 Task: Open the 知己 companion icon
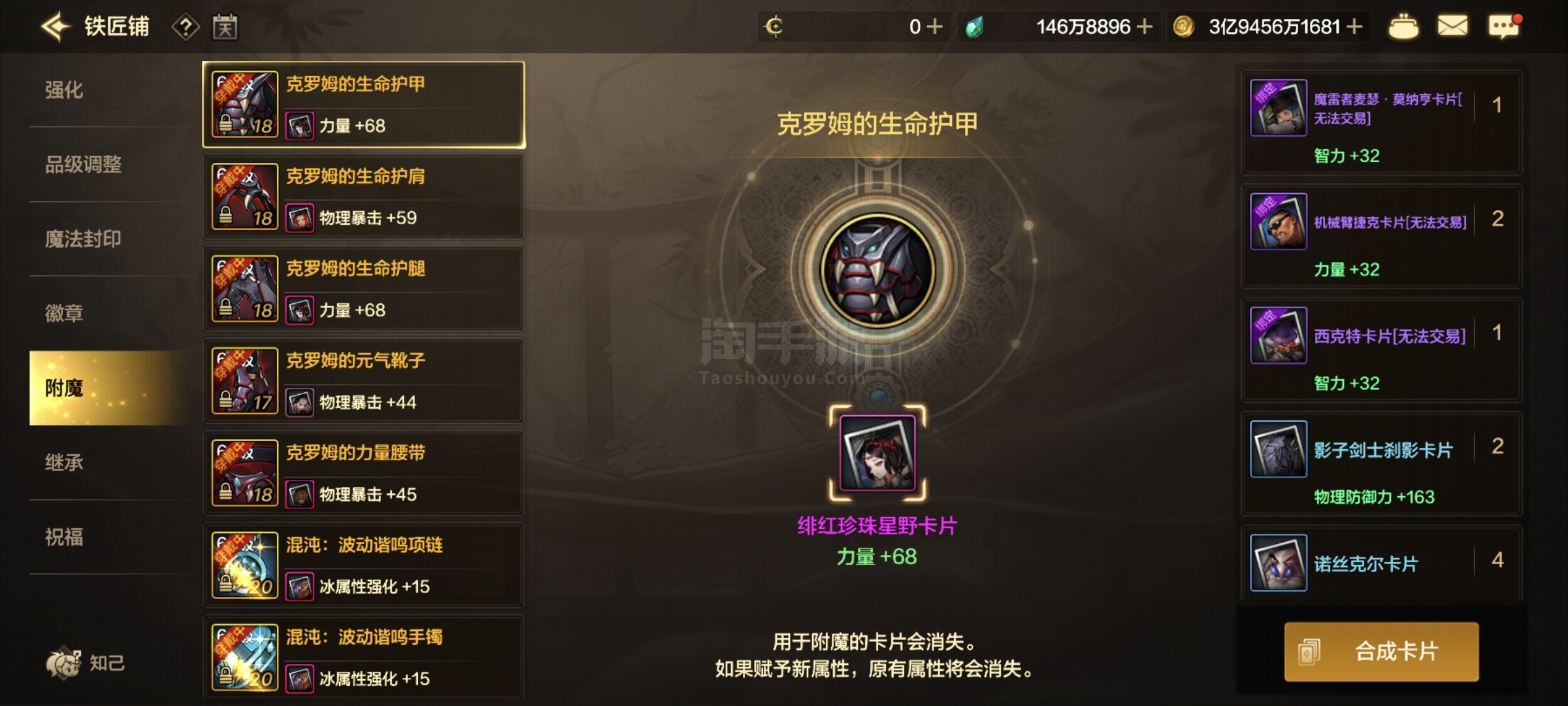(86, 663)
